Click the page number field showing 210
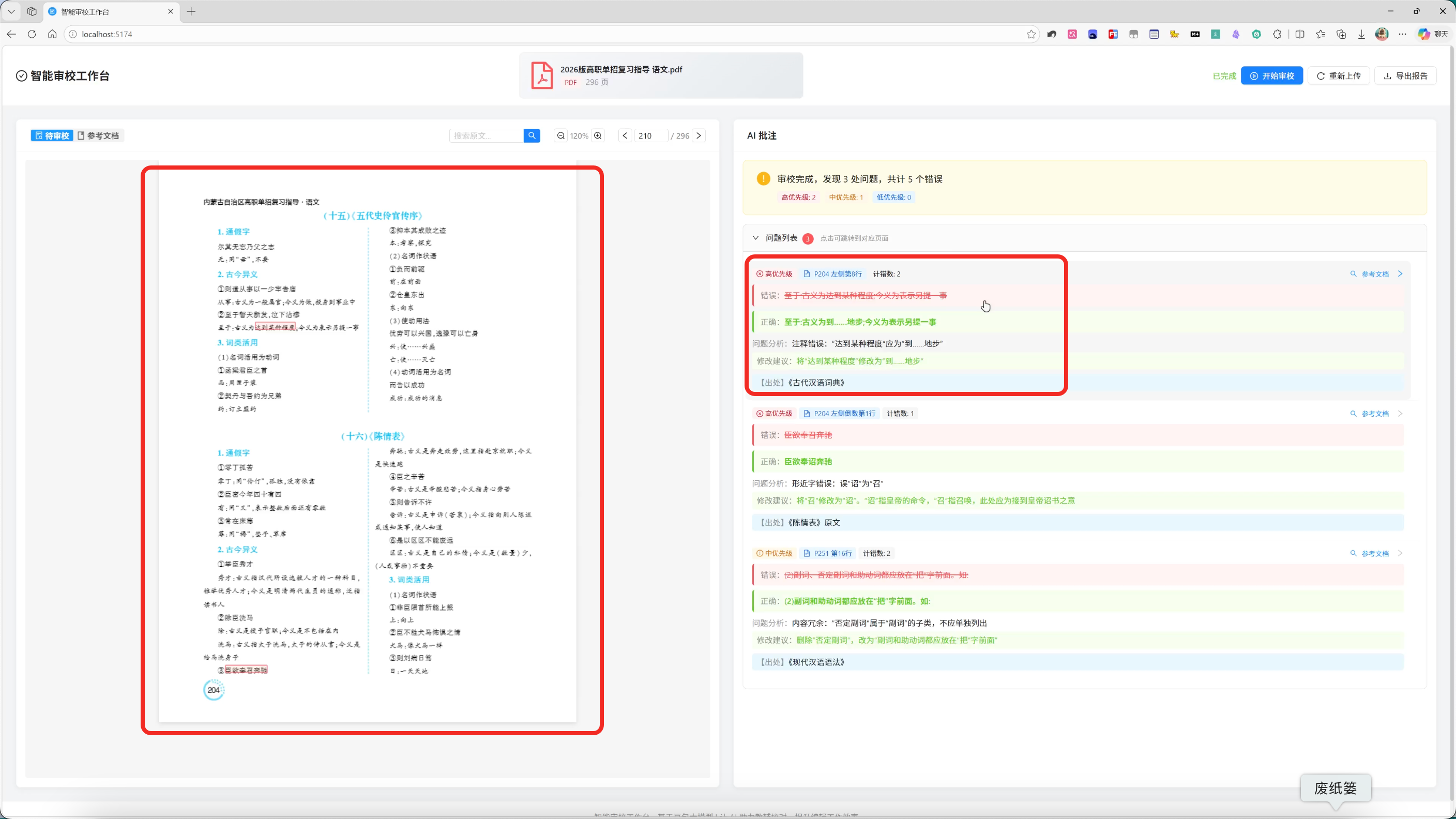Viewport: 1456px width, 819px height. [x=650, y=135]
